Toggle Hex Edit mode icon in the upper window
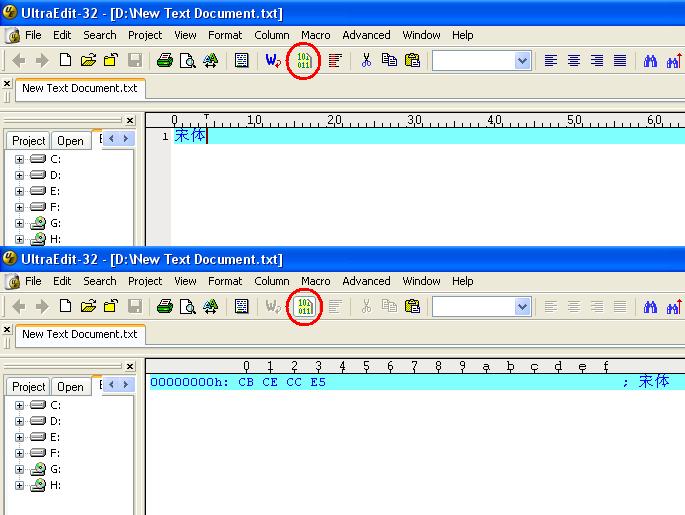The image size is (685, 515). click(304, 60)
